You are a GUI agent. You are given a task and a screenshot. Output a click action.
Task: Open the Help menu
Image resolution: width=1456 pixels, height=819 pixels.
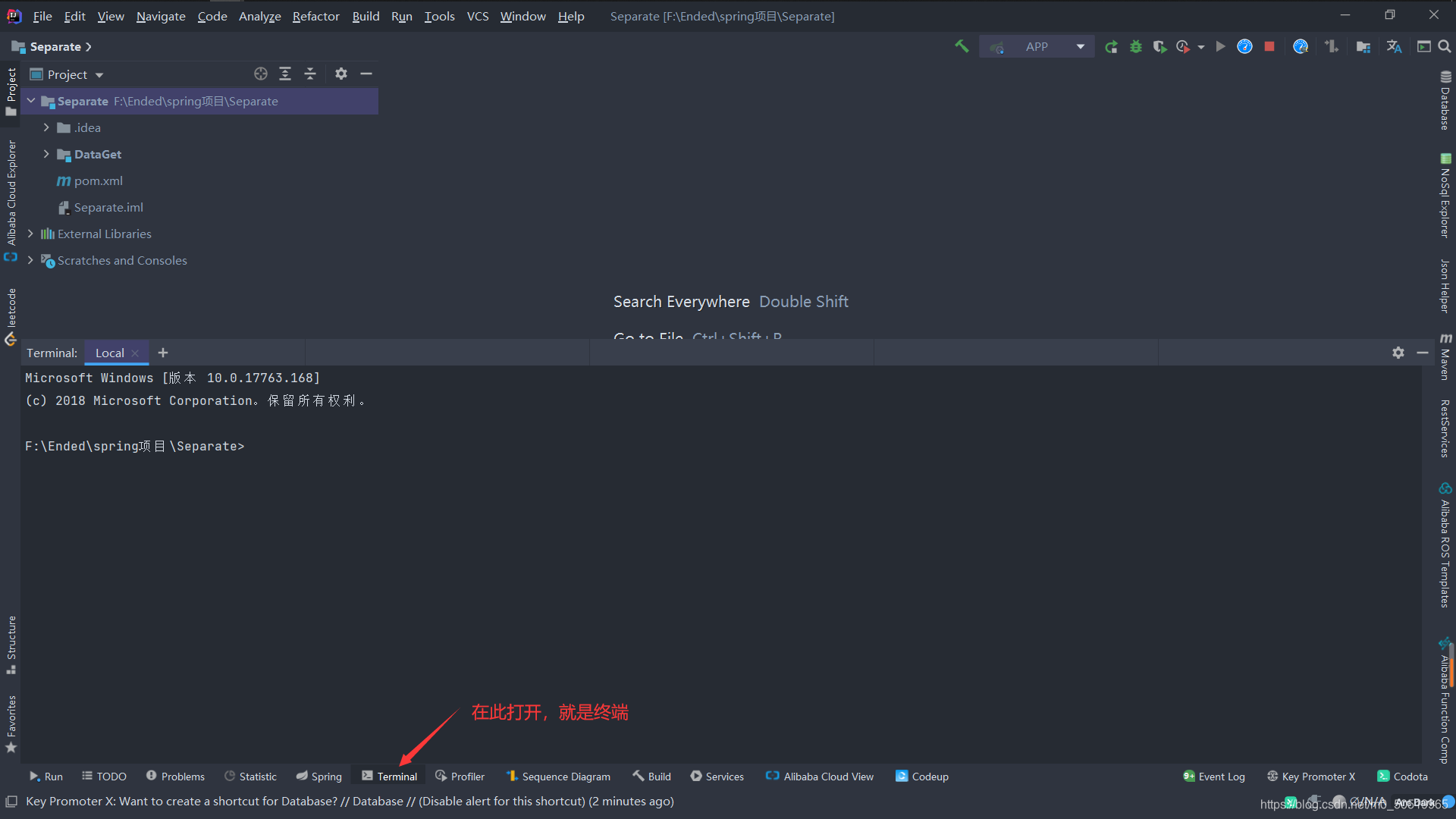click(x=571, y=16)
